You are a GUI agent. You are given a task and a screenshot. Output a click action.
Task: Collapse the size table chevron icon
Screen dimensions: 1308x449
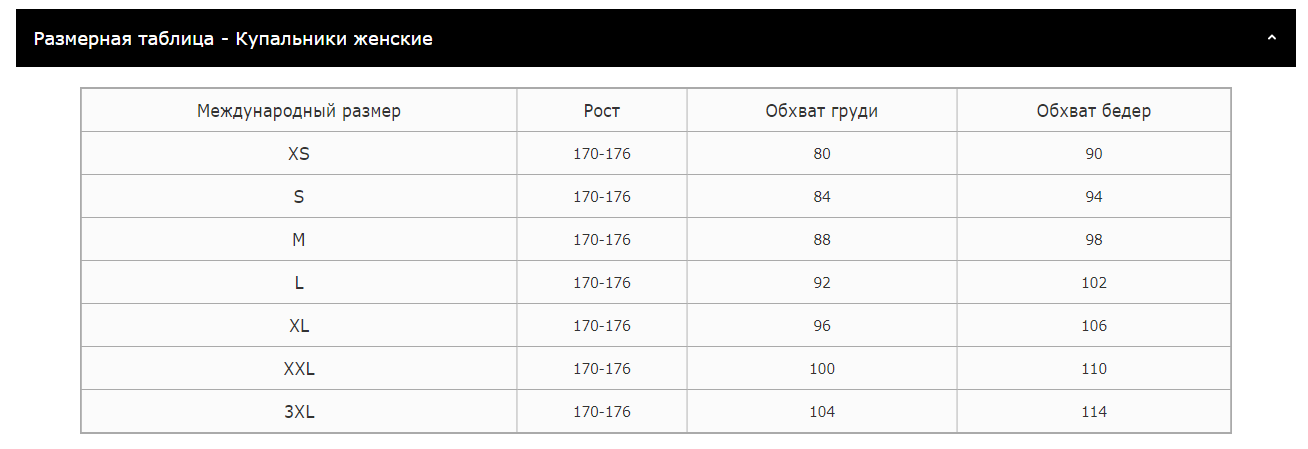1272,38
